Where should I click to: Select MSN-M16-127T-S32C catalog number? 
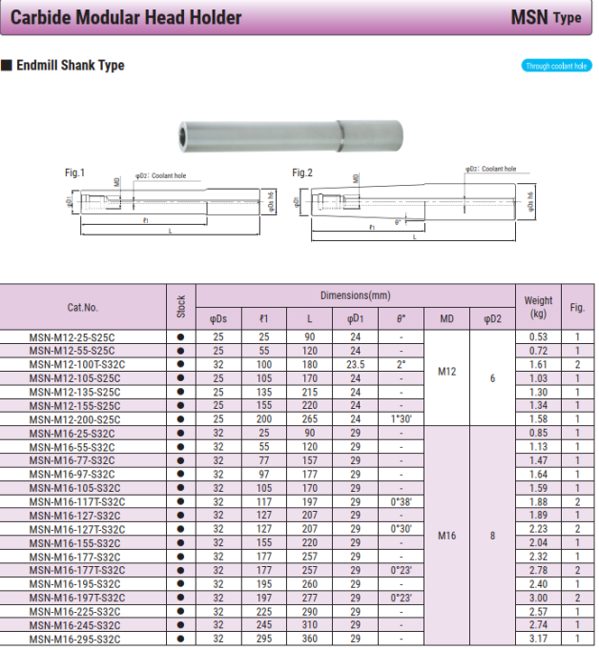(x=77, y=529)
